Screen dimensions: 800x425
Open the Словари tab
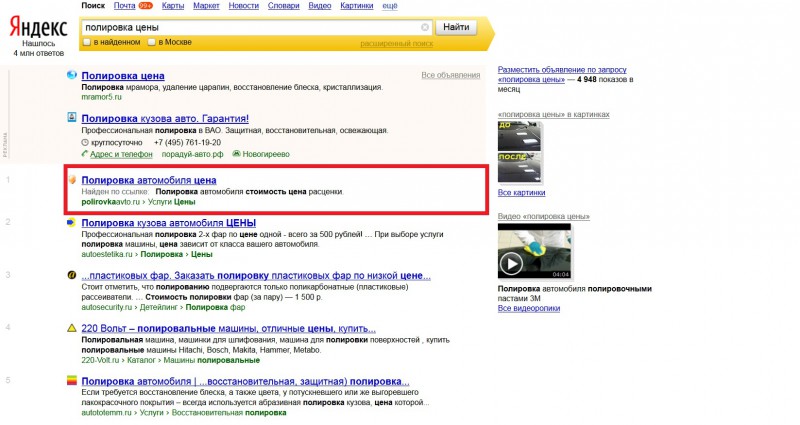click(284, 6)
